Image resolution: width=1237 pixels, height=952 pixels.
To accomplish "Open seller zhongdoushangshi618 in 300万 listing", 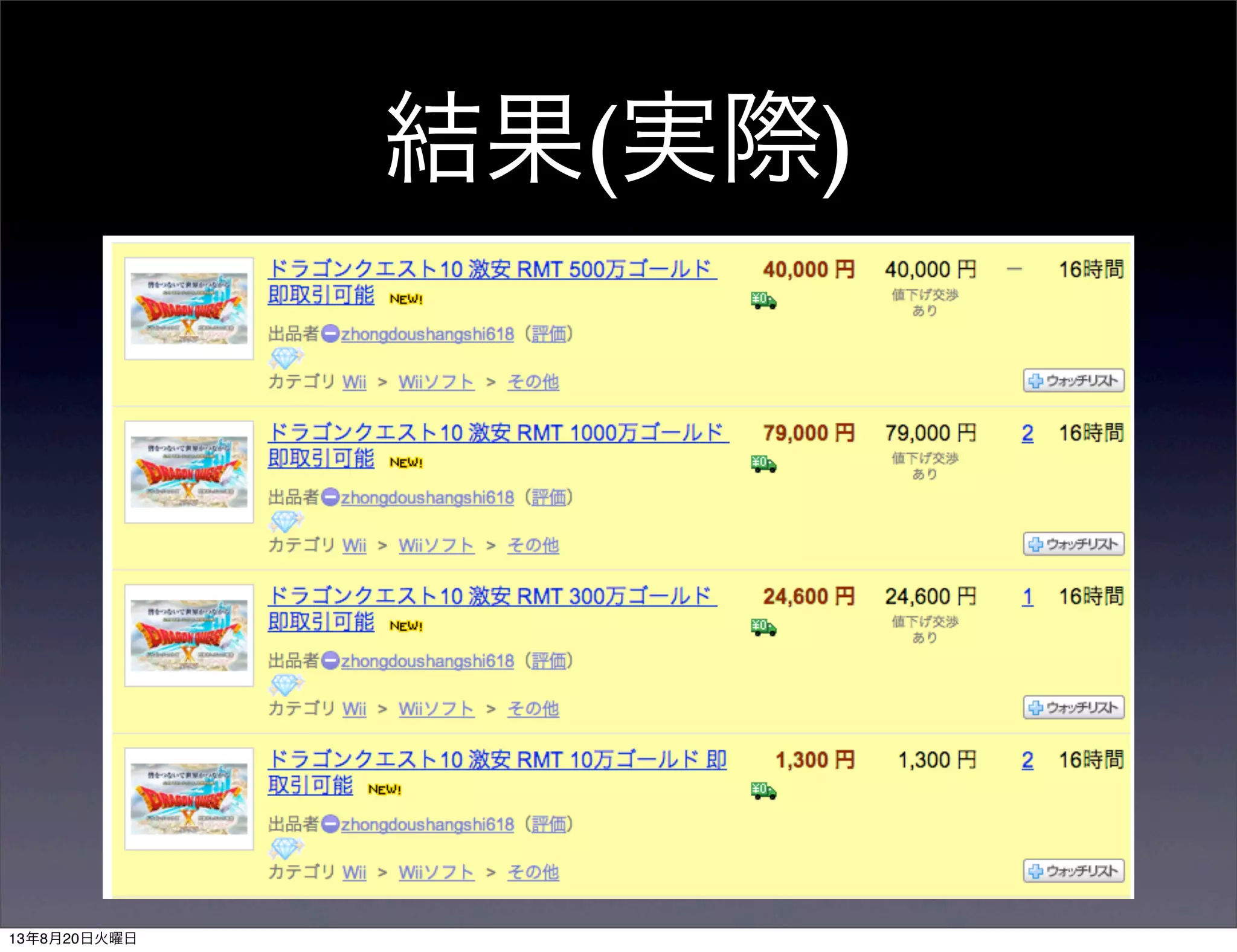I will (427, 661).
